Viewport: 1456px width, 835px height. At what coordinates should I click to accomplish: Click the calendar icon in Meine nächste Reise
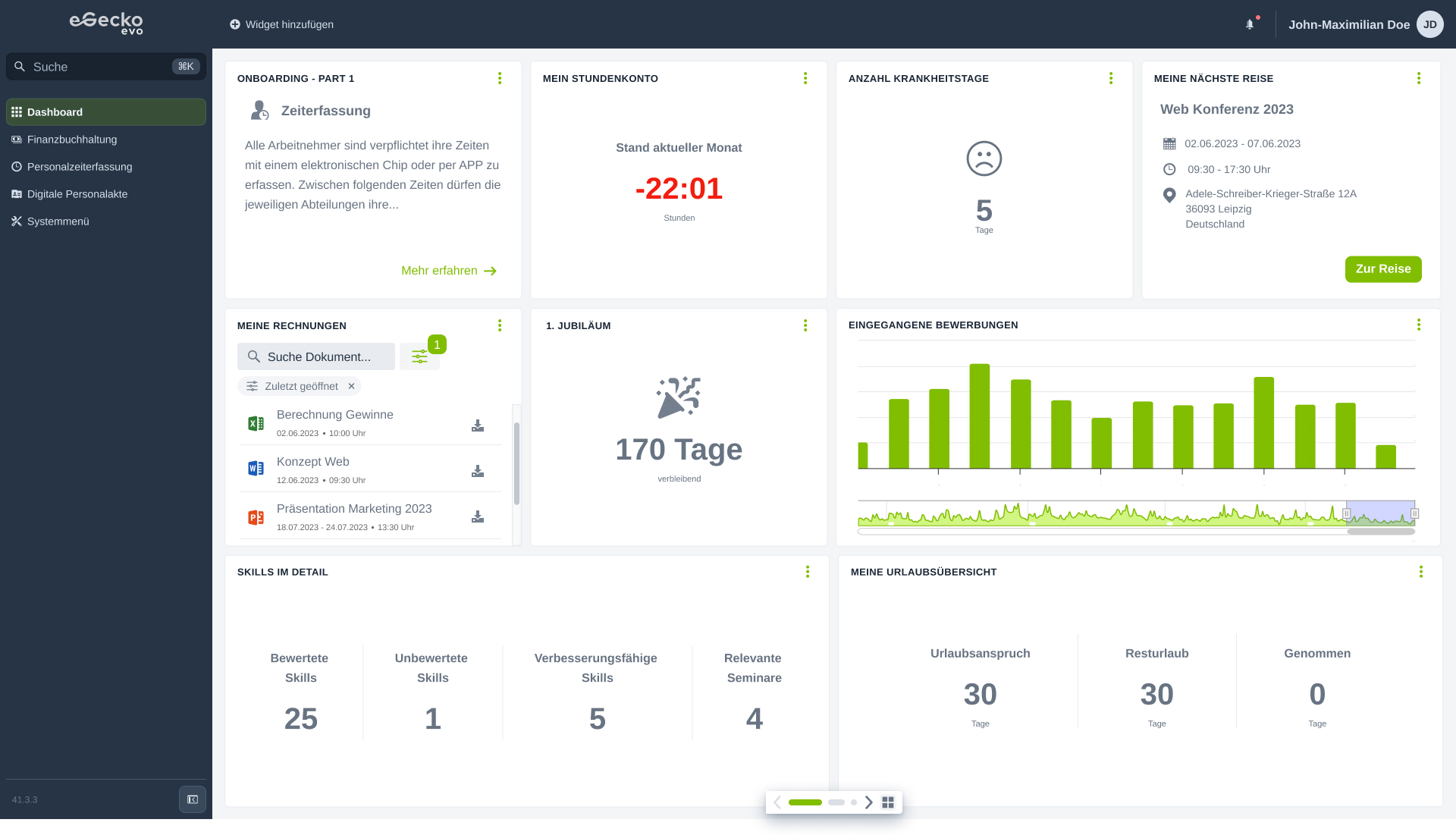pos(1169,143)
